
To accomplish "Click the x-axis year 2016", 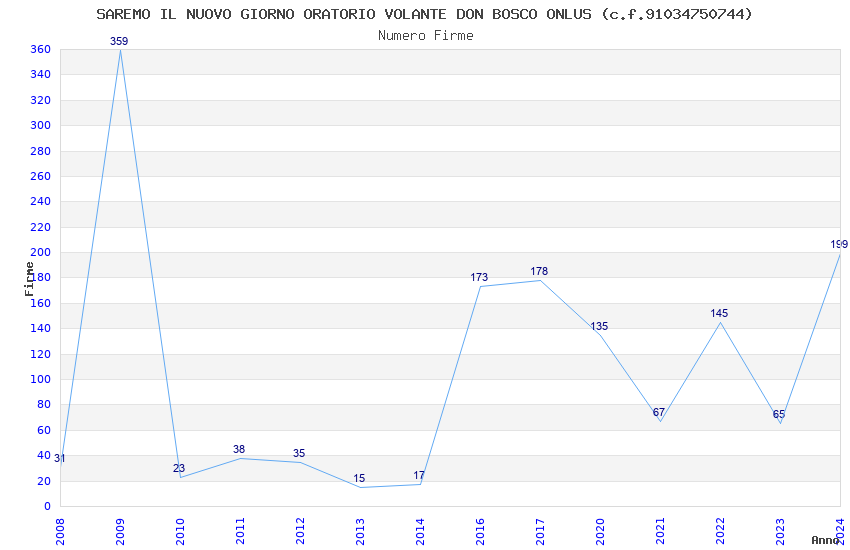I will pos(480,532).
